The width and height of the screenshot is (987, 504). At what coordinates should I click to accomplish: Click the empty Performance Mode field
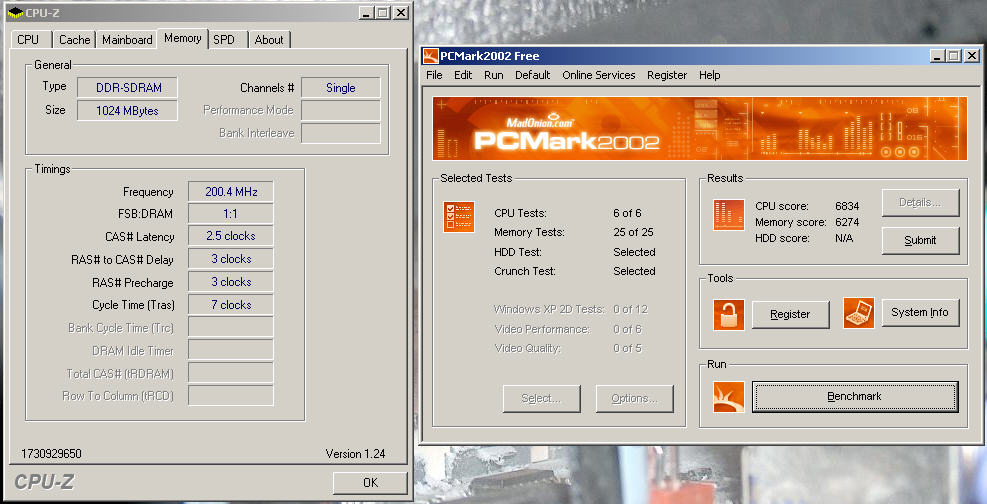(341, 110)
